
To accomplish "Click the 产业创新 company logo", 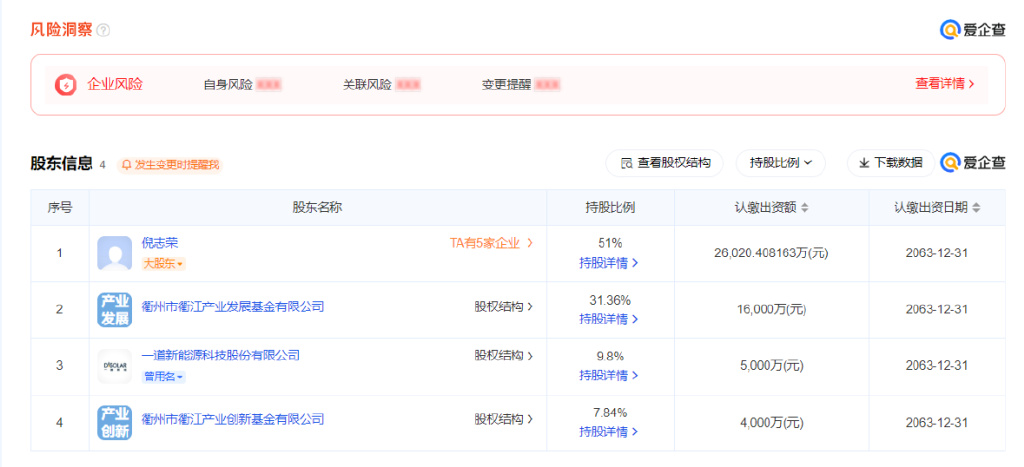I will [x=114, y=423].
